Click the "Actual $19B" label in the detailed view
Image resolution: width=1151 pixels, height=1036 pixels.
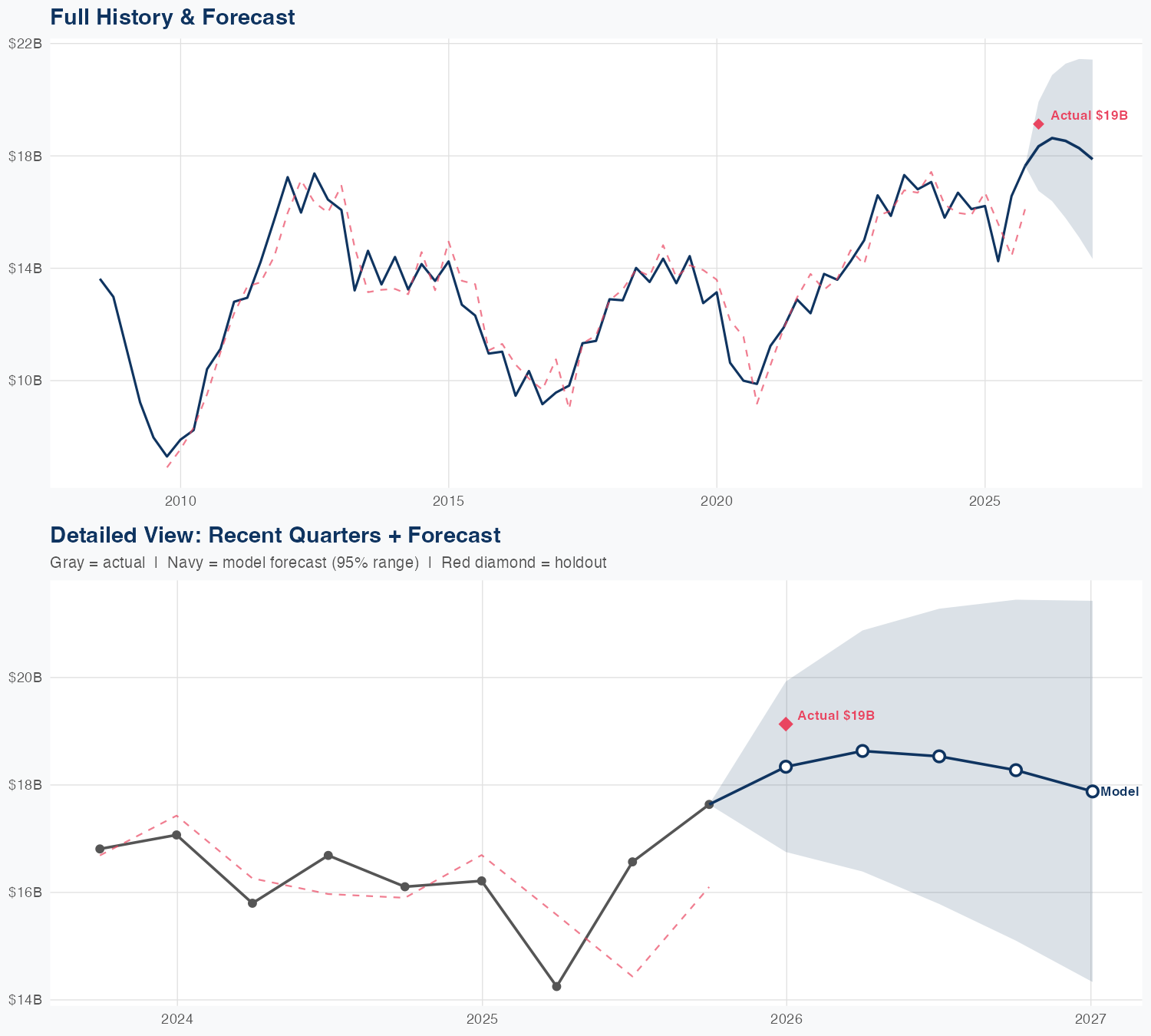pyautogui.click(x=836, y=716)
